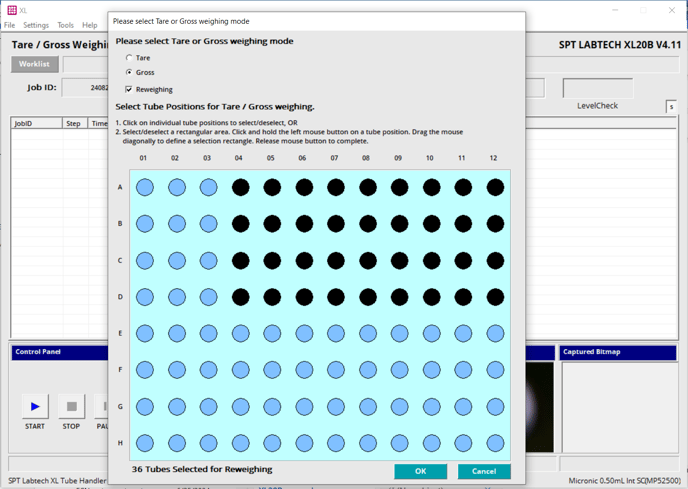Click the '36 Tubes Selected for Reweighing' text

coord(202,469)
